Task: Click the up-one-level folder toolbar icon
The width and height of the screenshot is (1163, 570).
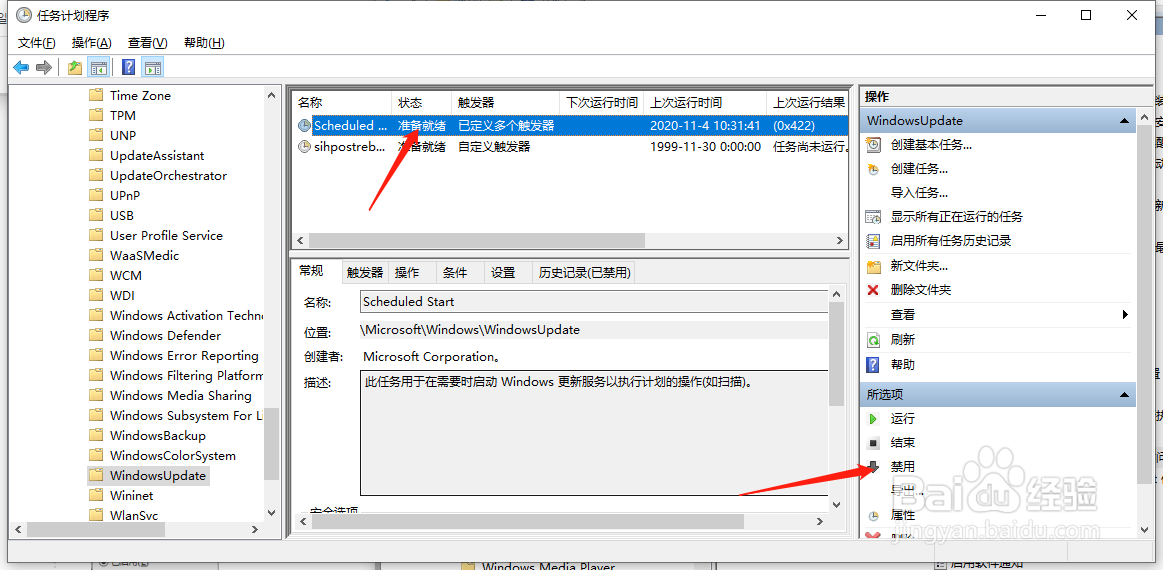Action: click(75, 68)
